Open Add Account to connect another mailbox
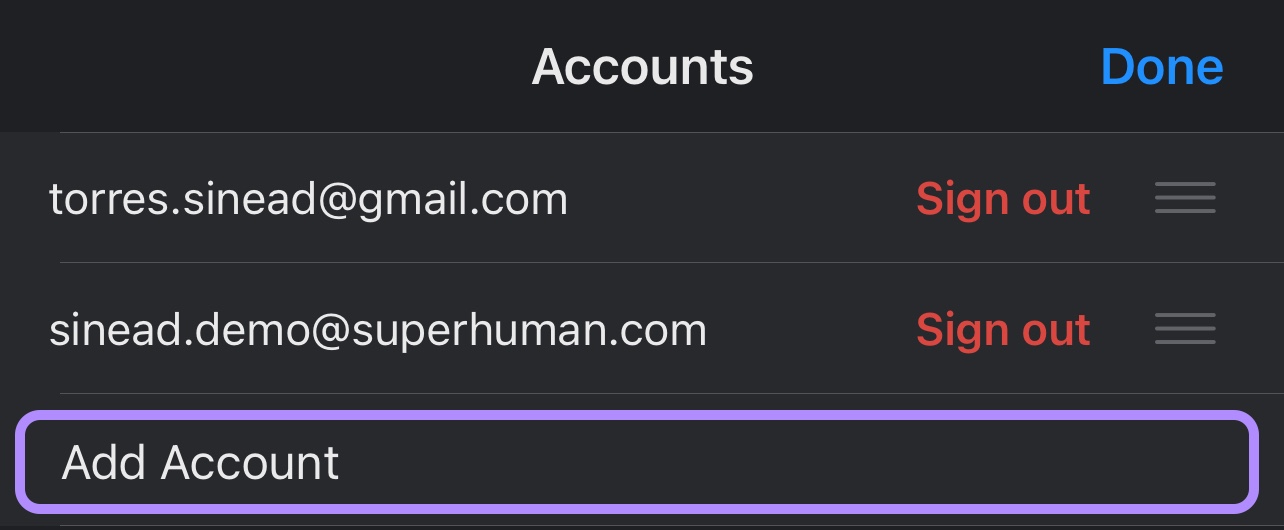Screen dimensions: 1284x530 tap(636, 462)
